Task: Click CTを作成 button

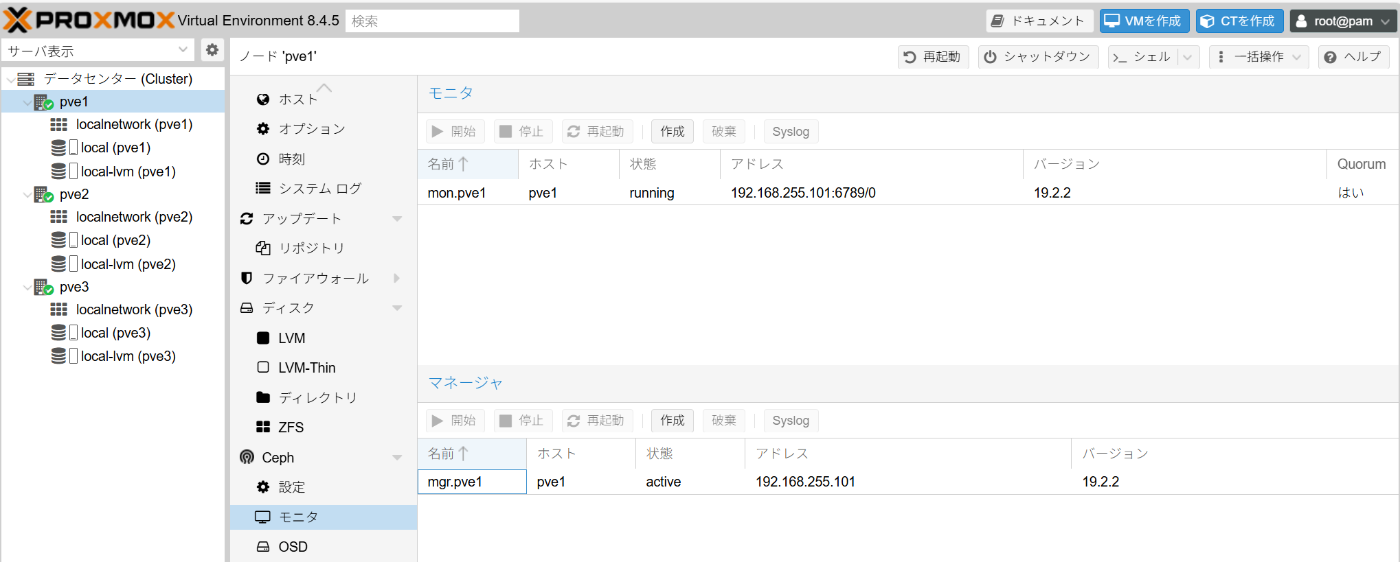Action: pyautogui.click(x=1240, y=21)
